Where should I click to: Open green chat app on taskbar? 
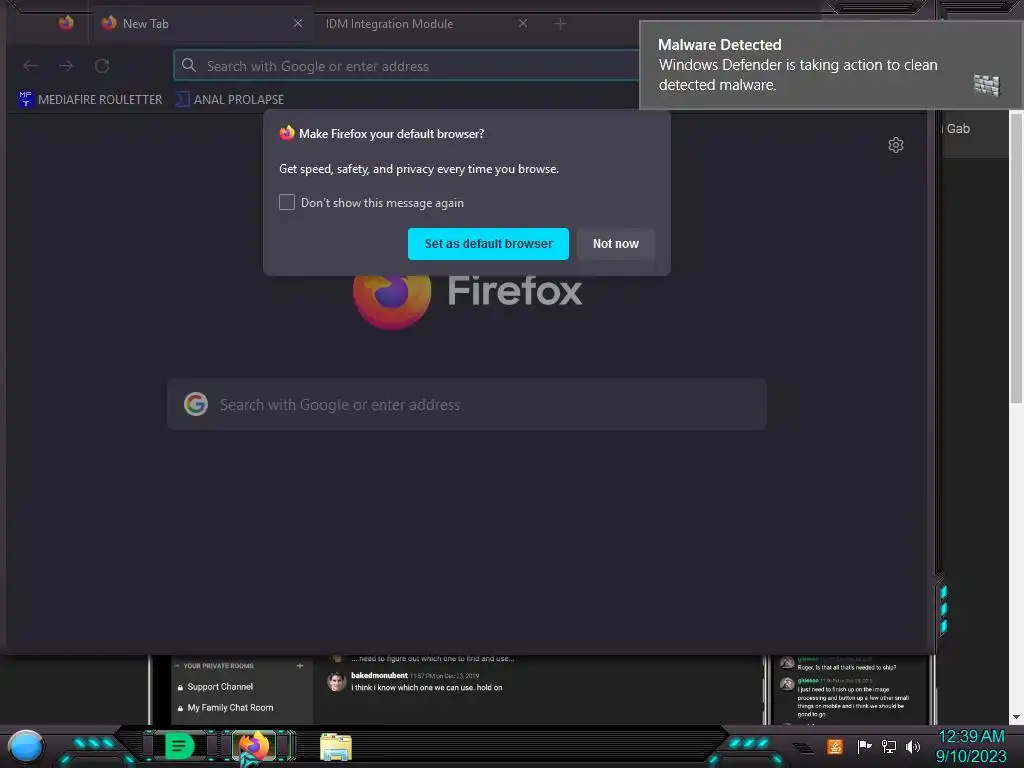pos(179,746)
